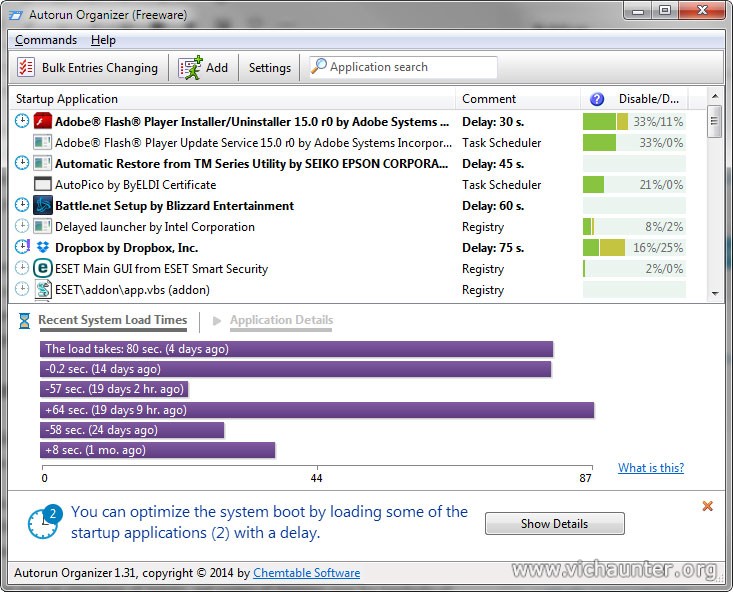
Task: Click the Delayed launcher Intel icon
Action: (43, 226)
